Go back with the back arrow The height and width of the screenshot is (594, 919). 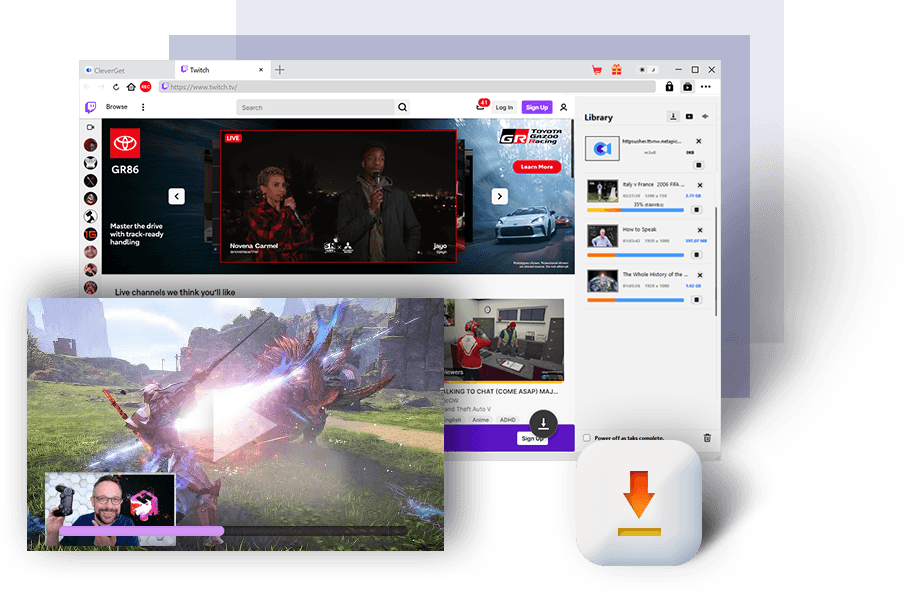point(87,87)
